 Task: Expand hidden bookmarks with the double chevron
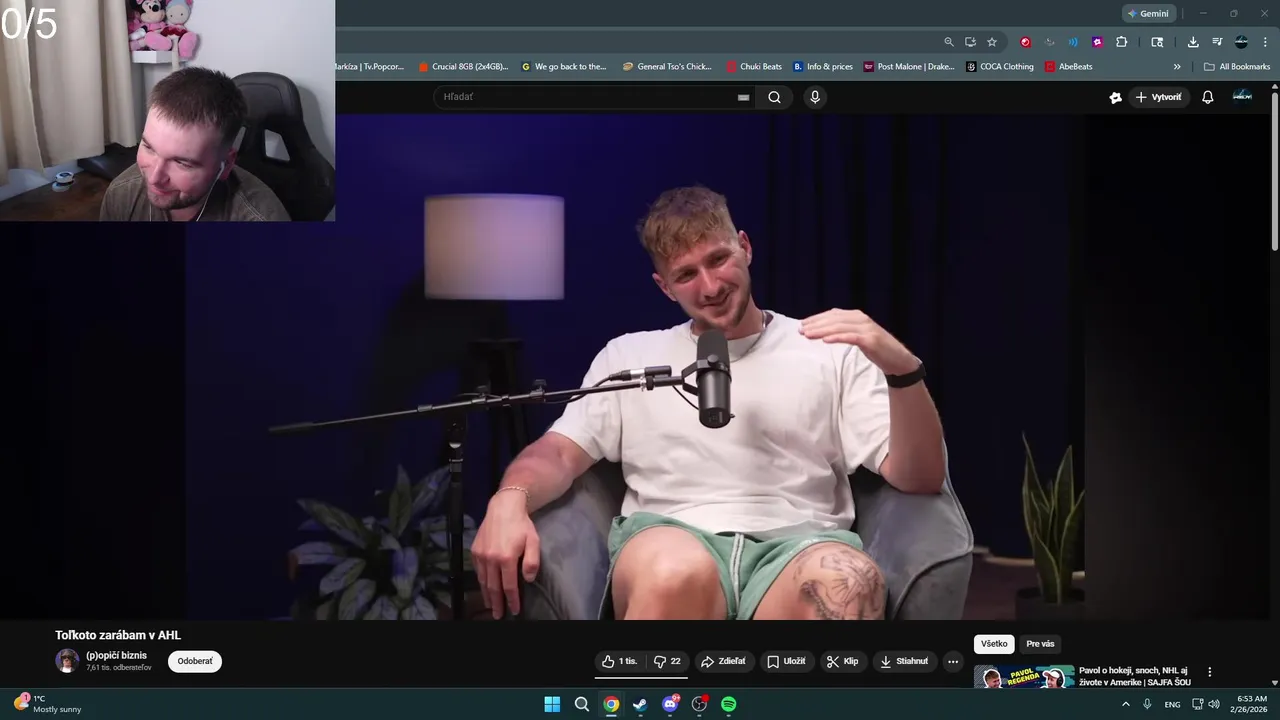(1177, 67)
